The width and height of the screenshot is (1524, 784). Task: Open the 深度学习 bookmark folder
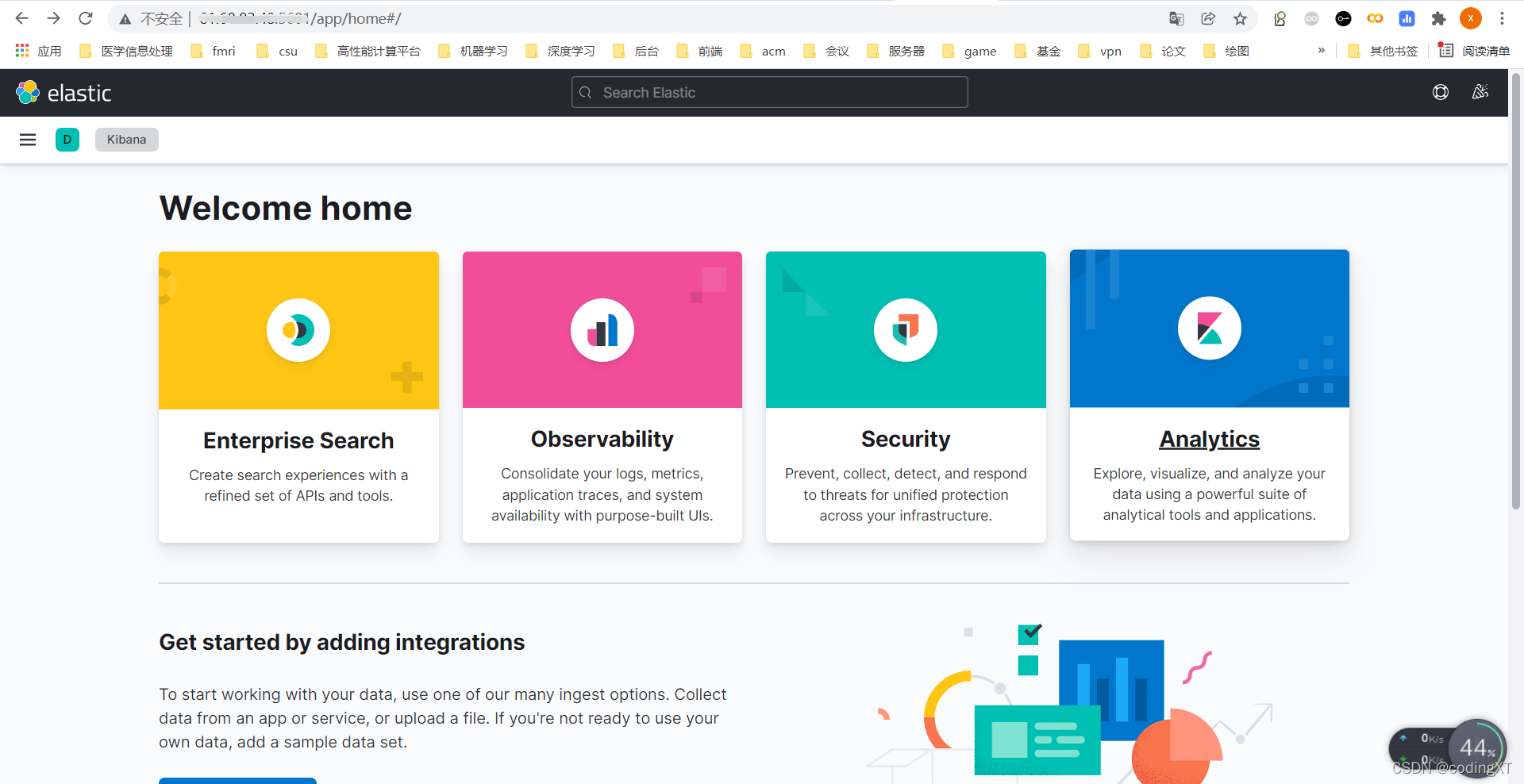[x=560, y=51]
